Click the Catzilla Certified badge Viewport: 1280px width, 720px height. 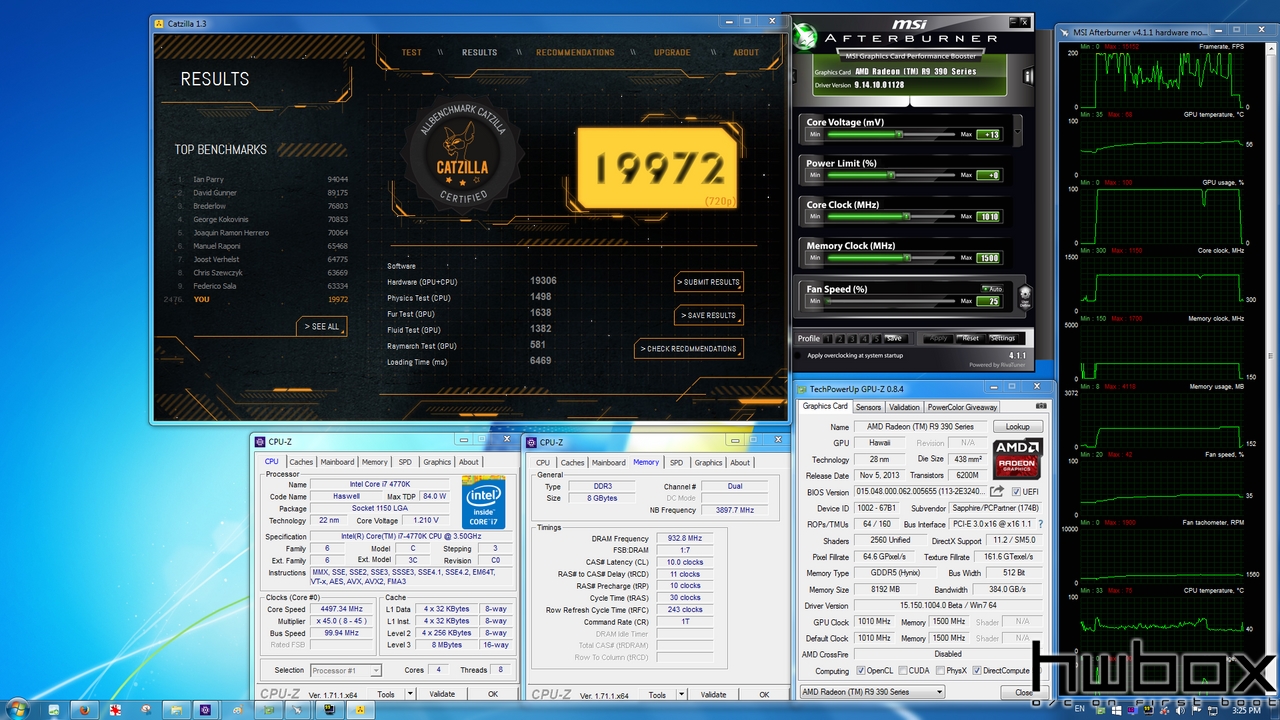click(463, 158)
